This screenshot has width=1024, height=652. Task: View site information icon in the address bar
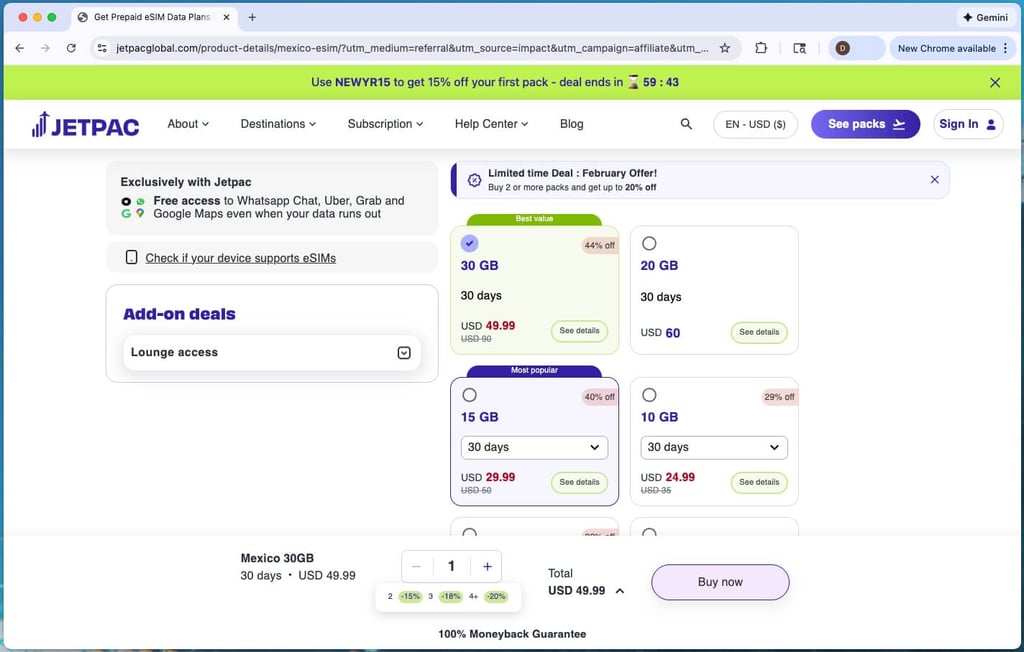tap(101, 48)
